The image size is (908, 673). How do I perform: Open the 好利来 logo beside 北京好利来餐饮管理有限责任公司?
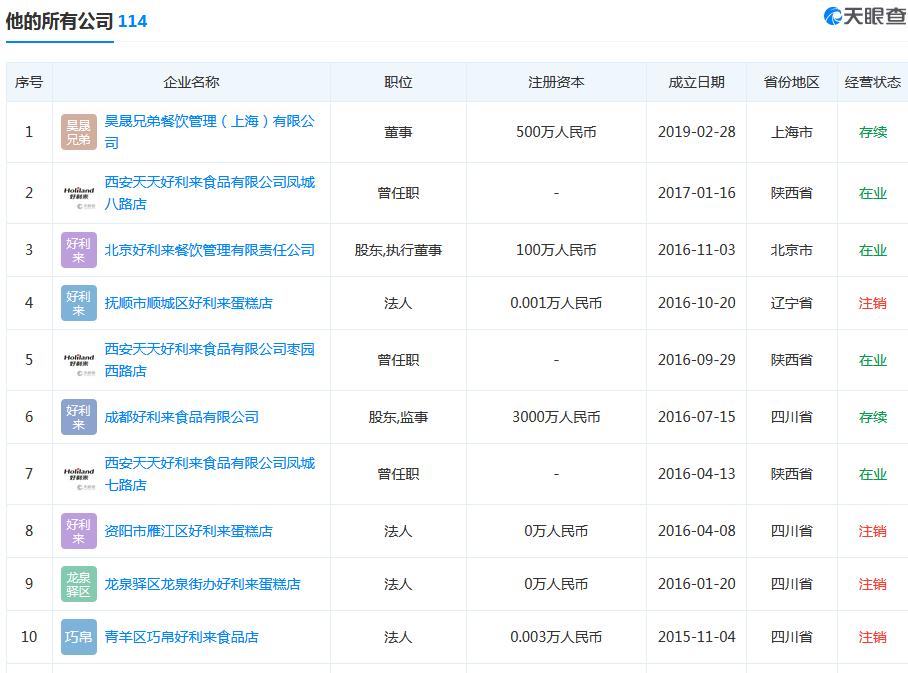point(79,250)
